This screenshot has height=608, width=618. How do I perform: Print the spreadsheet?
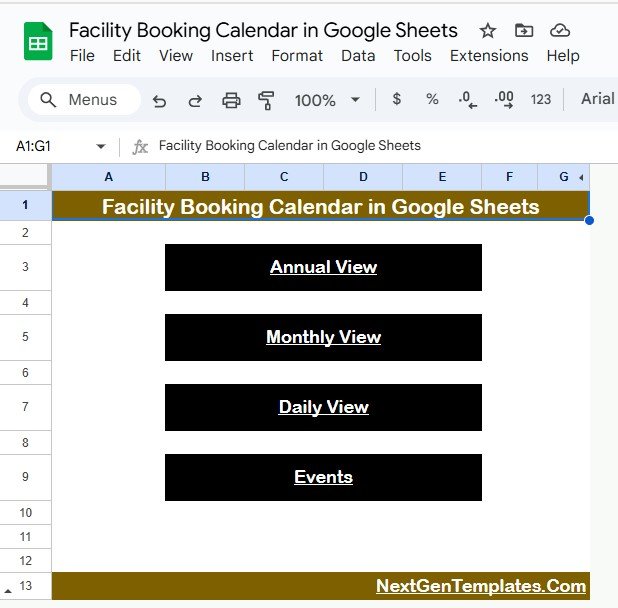231,100
